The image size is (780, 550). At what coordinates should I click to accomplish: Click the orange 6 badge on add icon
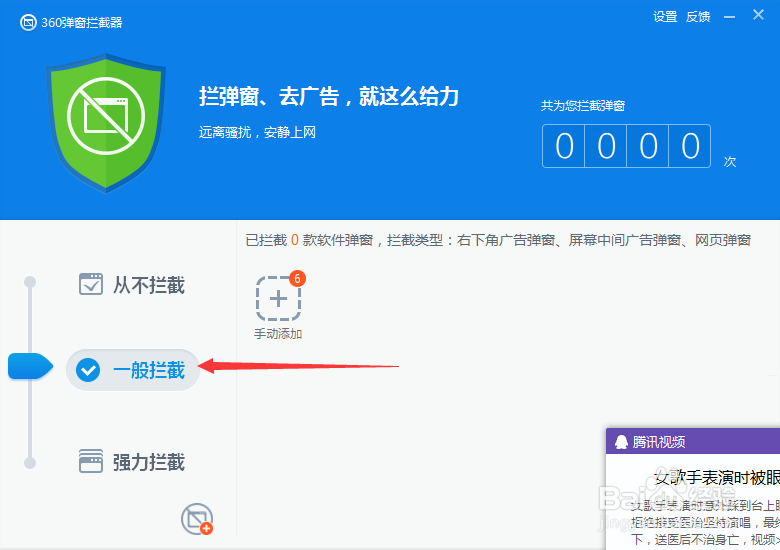click(x=297, y=278)
